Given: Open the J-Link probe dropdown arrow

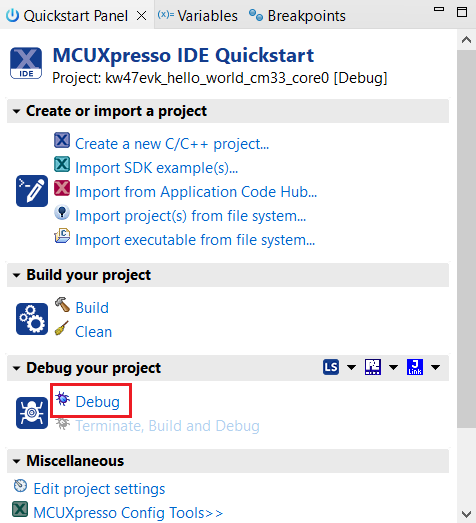Looking at the screenshot, I should tap(435, 368).
